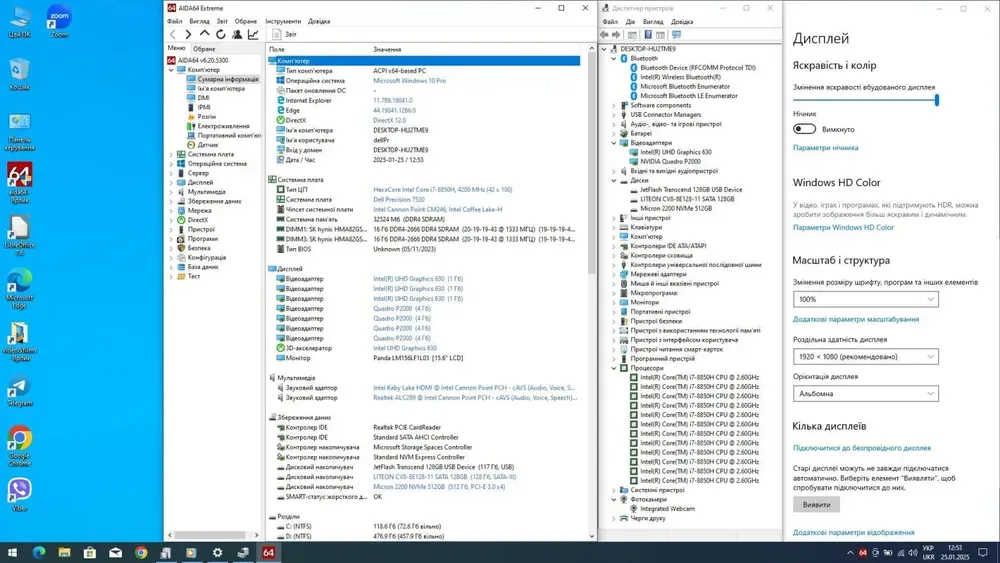Open the graph icon in AIDA64 toolbar

(253, 34)
